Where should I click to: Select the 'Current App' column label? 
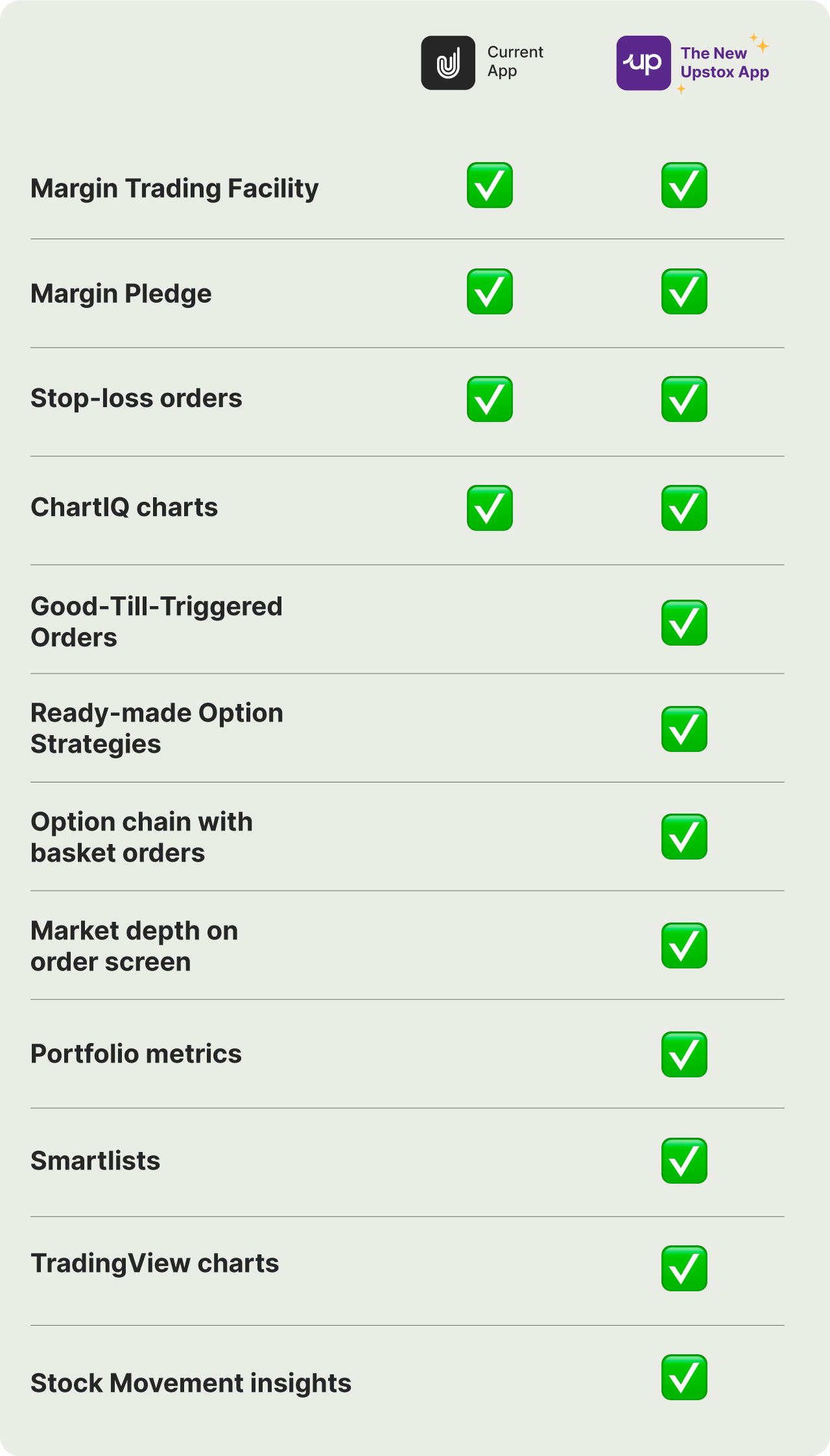click(515, 62)
